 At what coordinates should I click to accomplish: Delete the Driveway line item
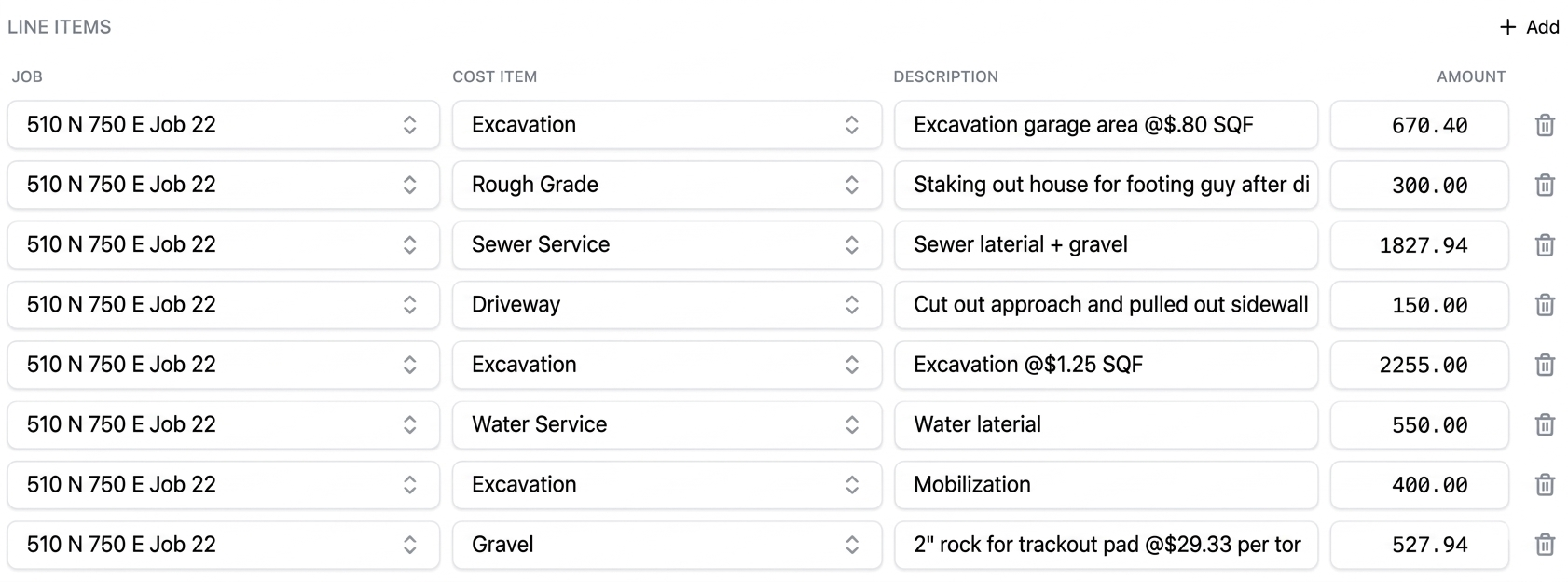1544,305
